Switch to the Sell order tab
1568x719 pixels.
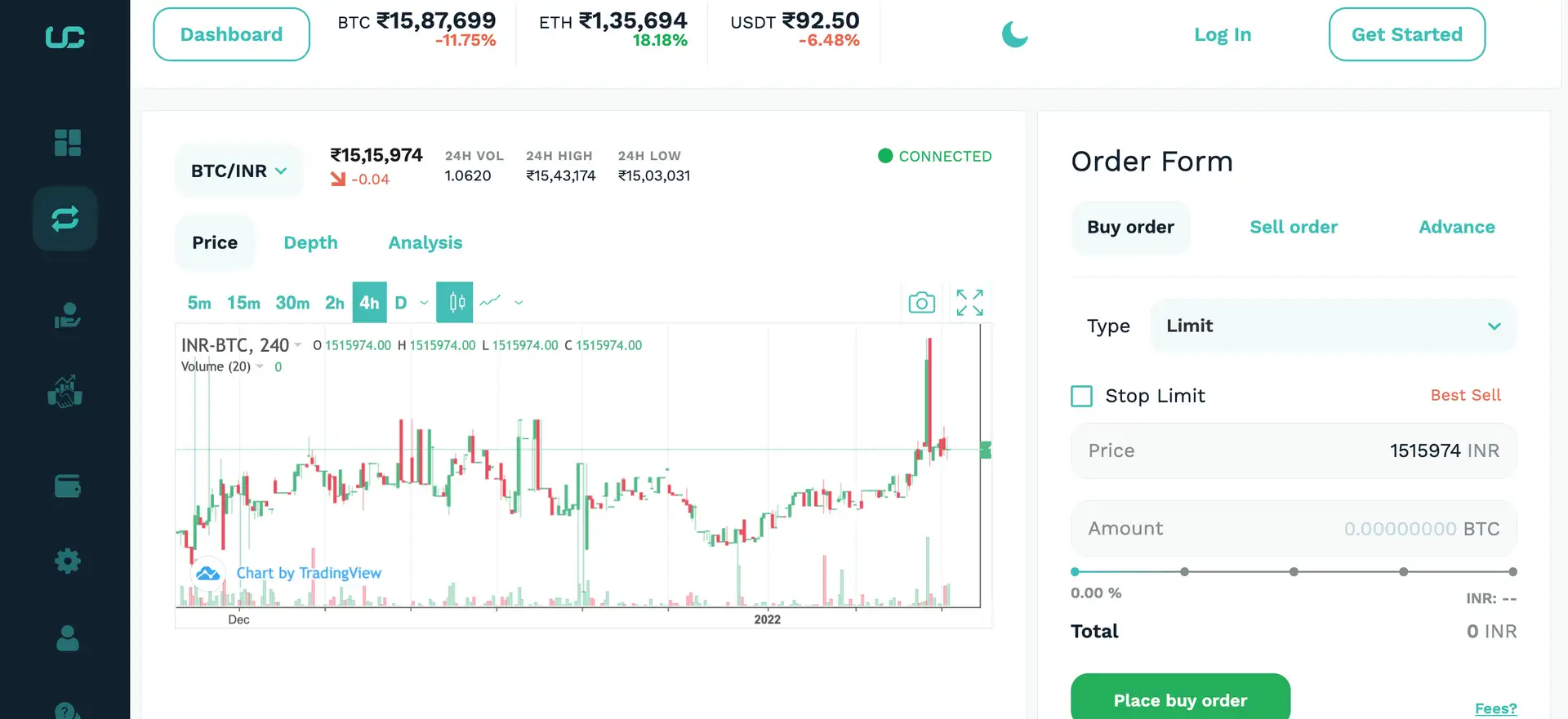coord(1293,228)
